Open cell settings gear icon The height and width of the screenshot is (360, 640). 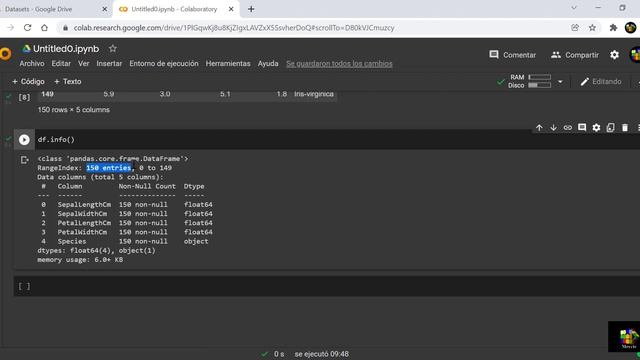[596, 128]
